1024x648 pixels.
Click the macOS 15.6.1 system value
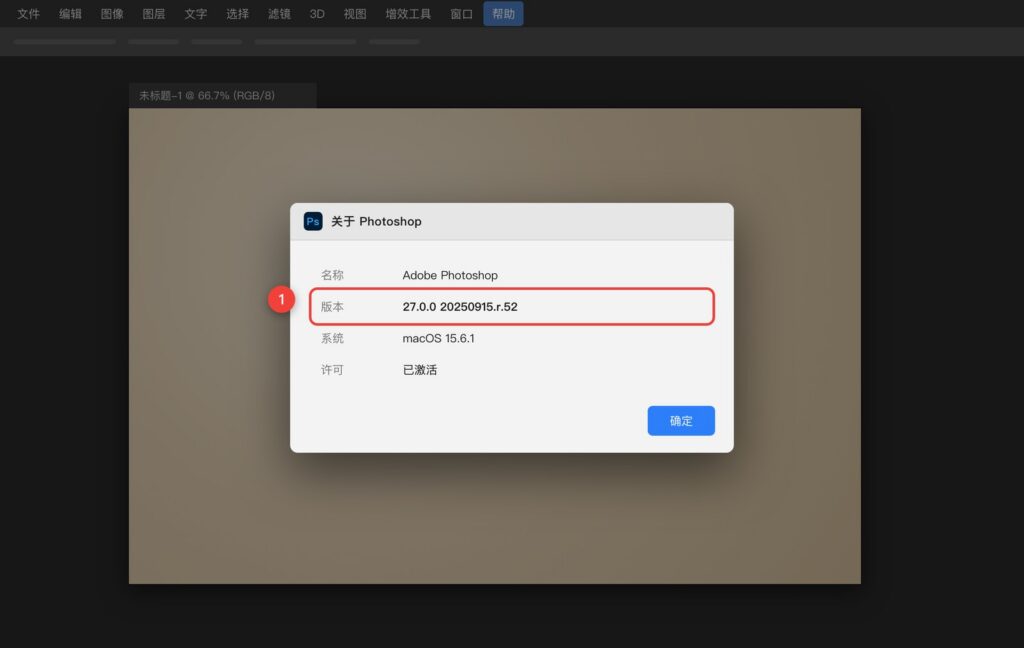[x=438, y=338]
